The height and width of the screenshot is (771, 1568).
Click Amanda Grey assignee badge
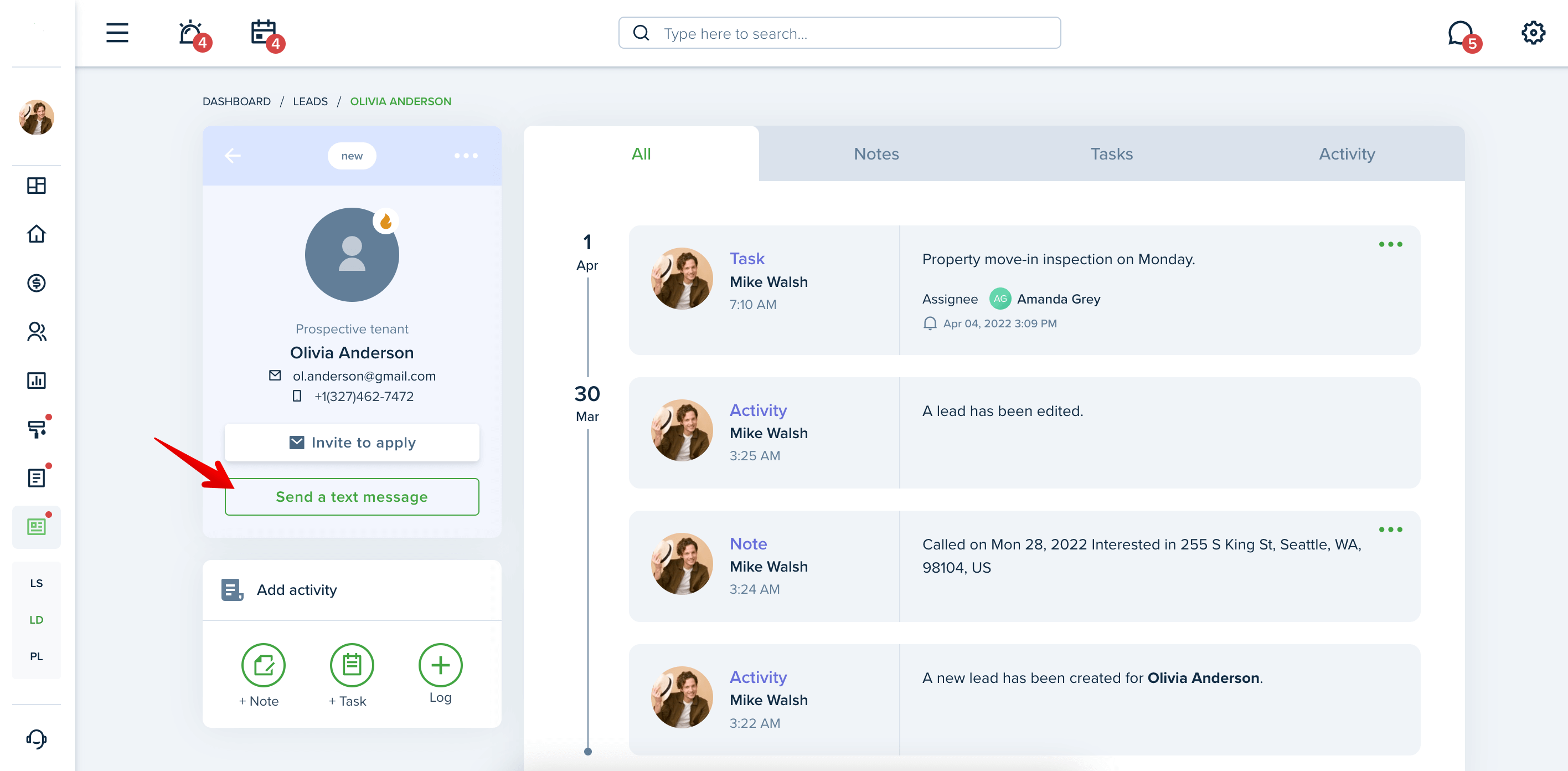(x=999, y=299)
